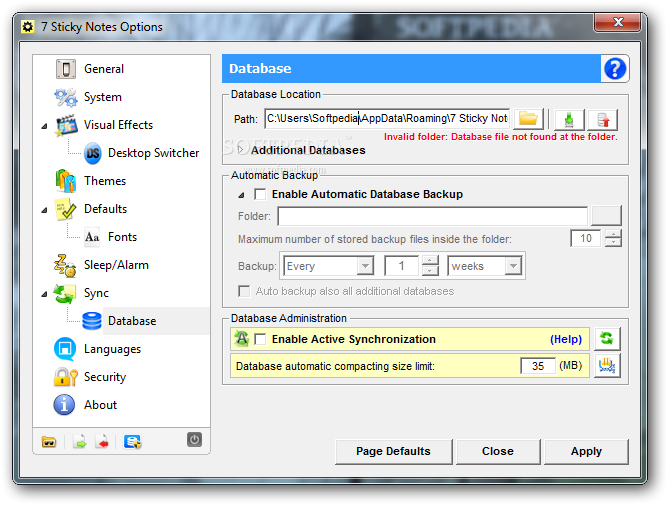Click the Languages speech bubble icon
Viewport: 668px width, 505px height.
point(65,349)
